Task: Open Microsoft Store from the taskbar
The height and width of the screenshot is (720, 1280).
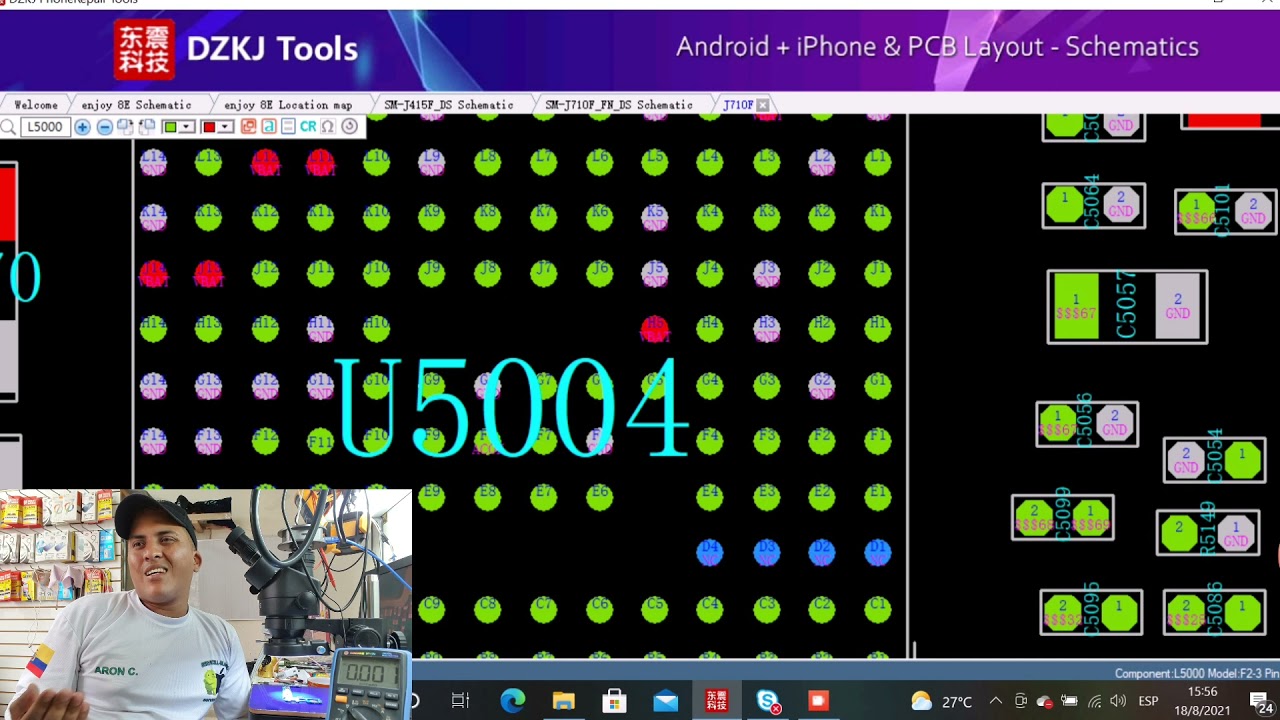Action: [614, 701]
